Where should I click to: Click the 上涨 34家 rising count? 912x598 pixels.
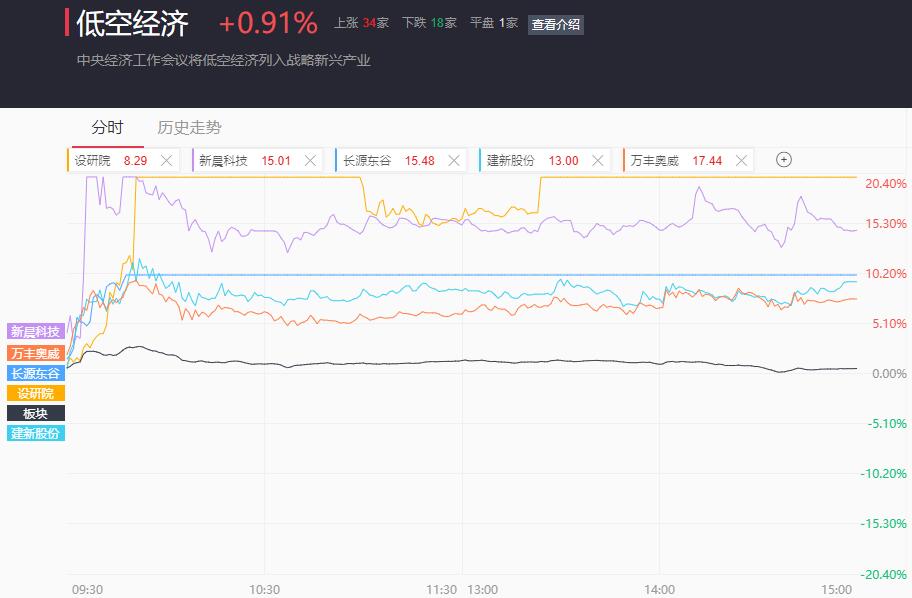361,23
